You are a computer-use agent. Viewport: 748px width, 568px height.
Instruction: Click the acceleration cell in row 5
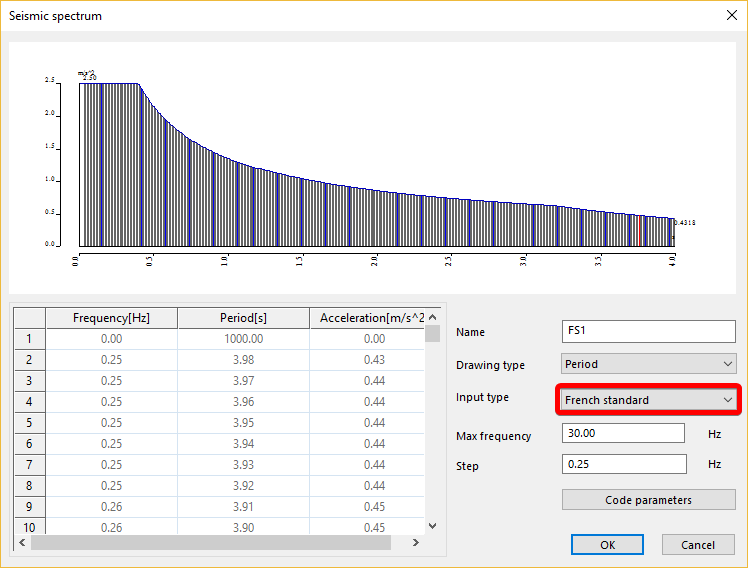(367, 423)
